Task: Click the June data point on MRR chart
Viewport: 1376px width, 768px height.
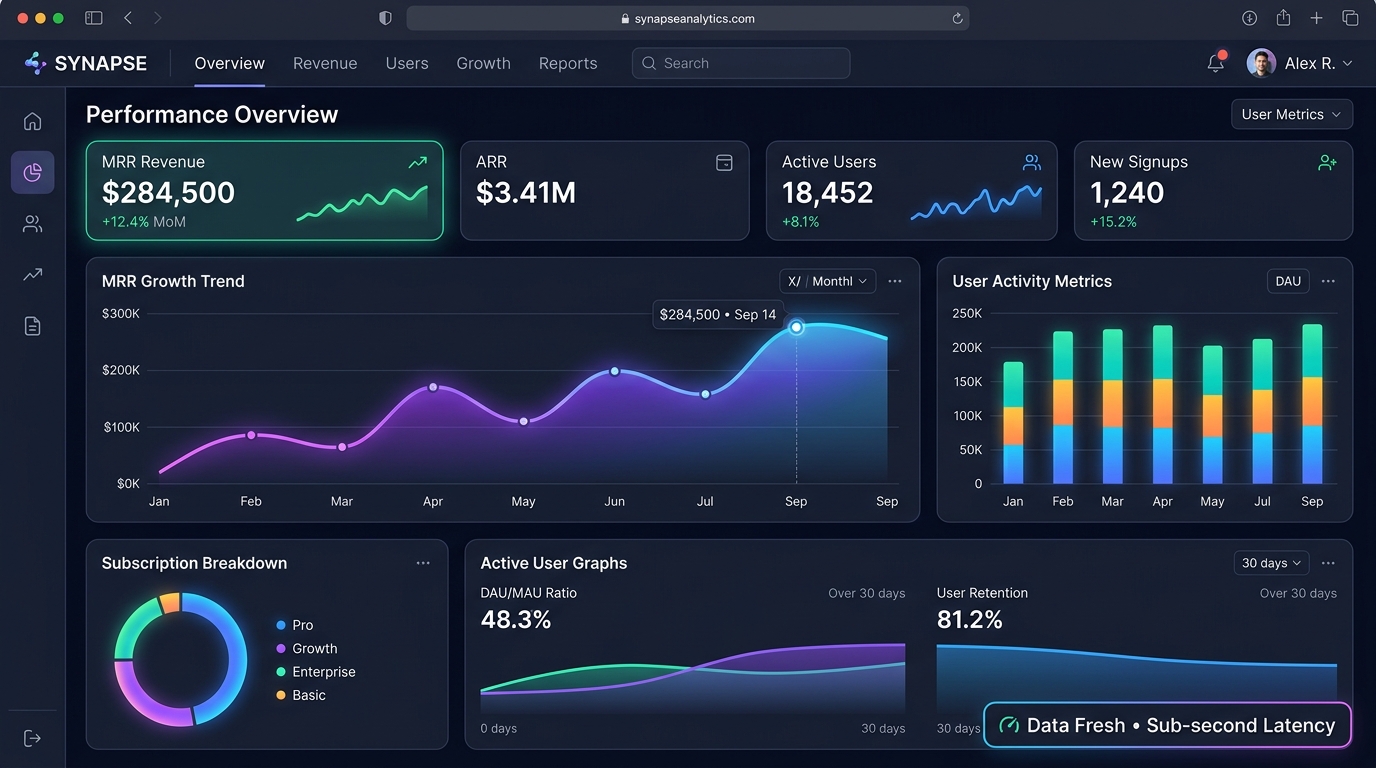Action: click(x=615, y=371)
